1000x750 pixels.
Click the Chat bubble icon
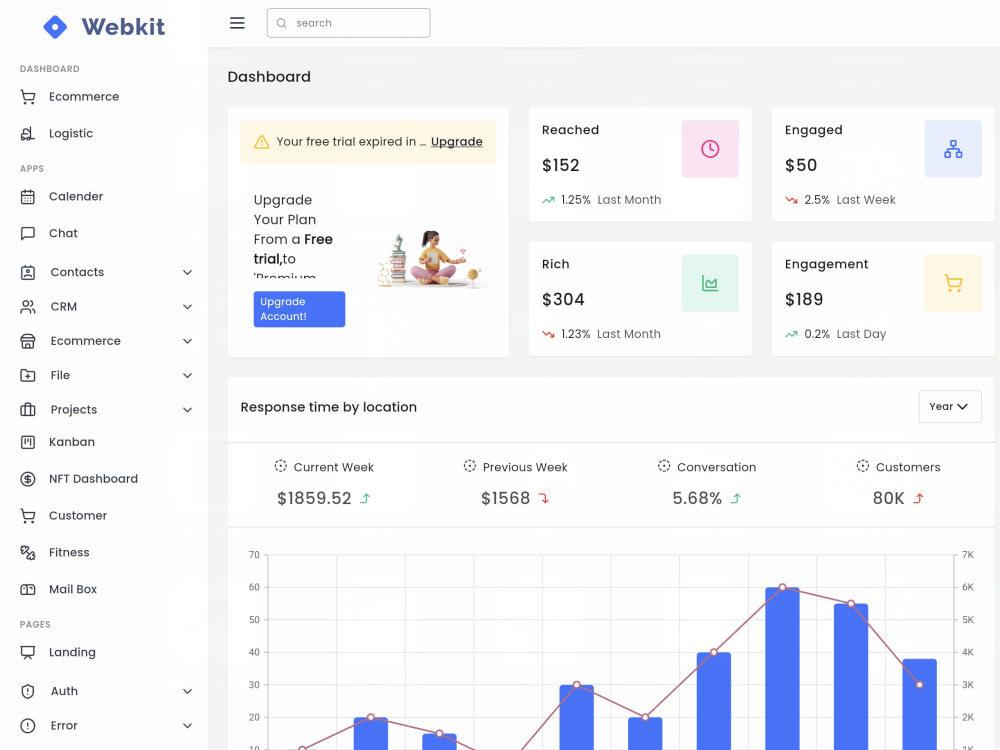pyautogui.click(x=27, y=233)
